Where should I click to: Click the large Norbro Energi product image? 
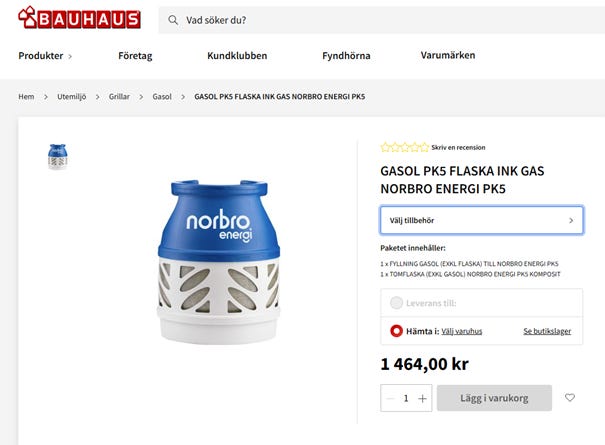[x=219, y=262]
